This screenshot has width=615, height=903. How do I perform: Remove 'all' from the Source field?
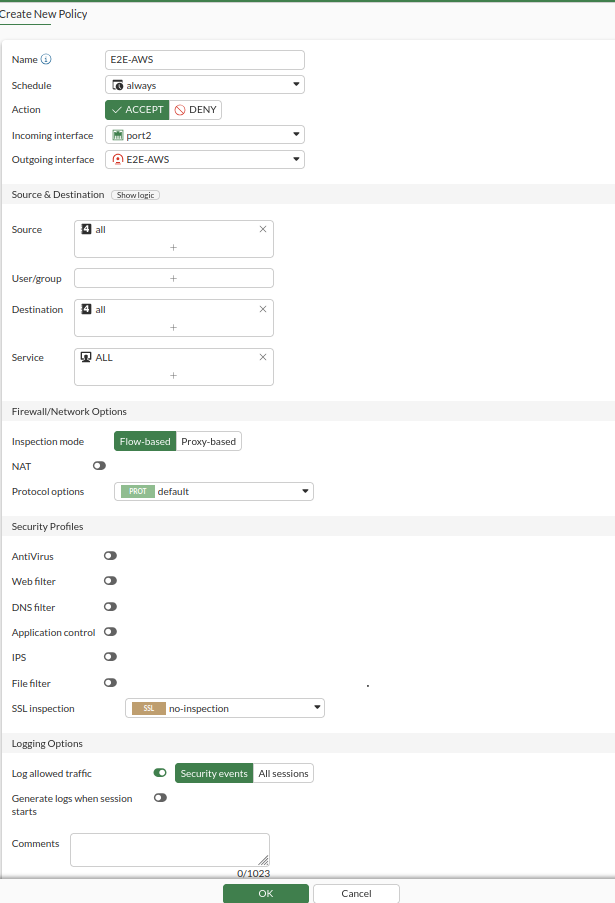coord(263,229)
